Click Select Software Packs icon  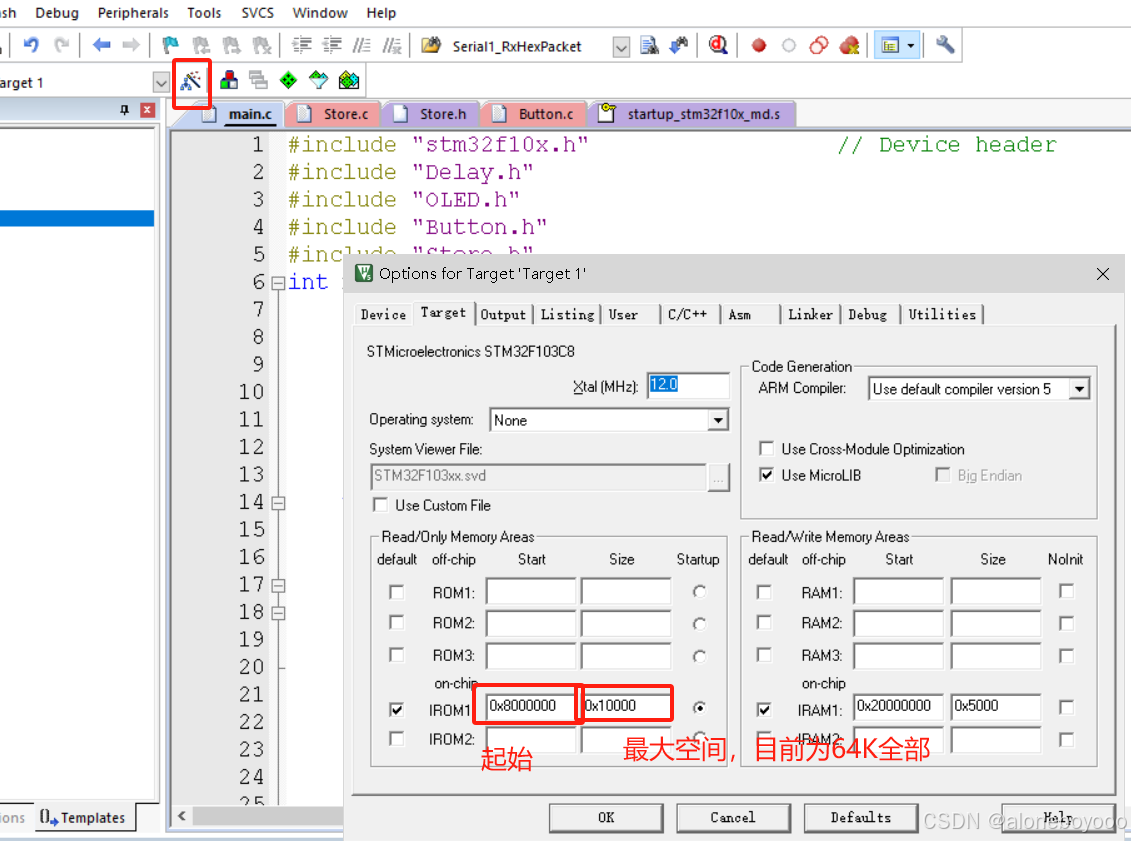pos(318,80)
